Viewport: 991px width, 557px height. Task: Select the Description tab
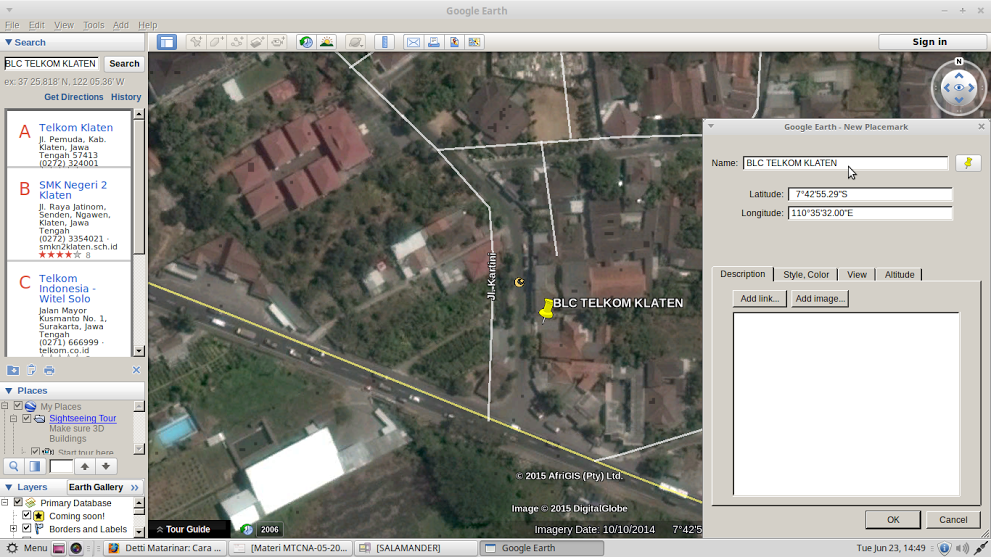point(743,274)
